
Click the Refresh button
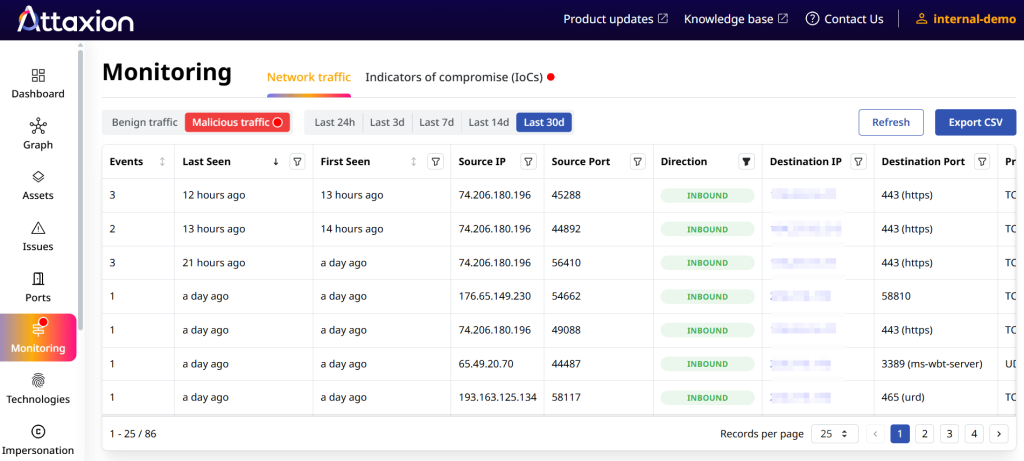[891, 122]
